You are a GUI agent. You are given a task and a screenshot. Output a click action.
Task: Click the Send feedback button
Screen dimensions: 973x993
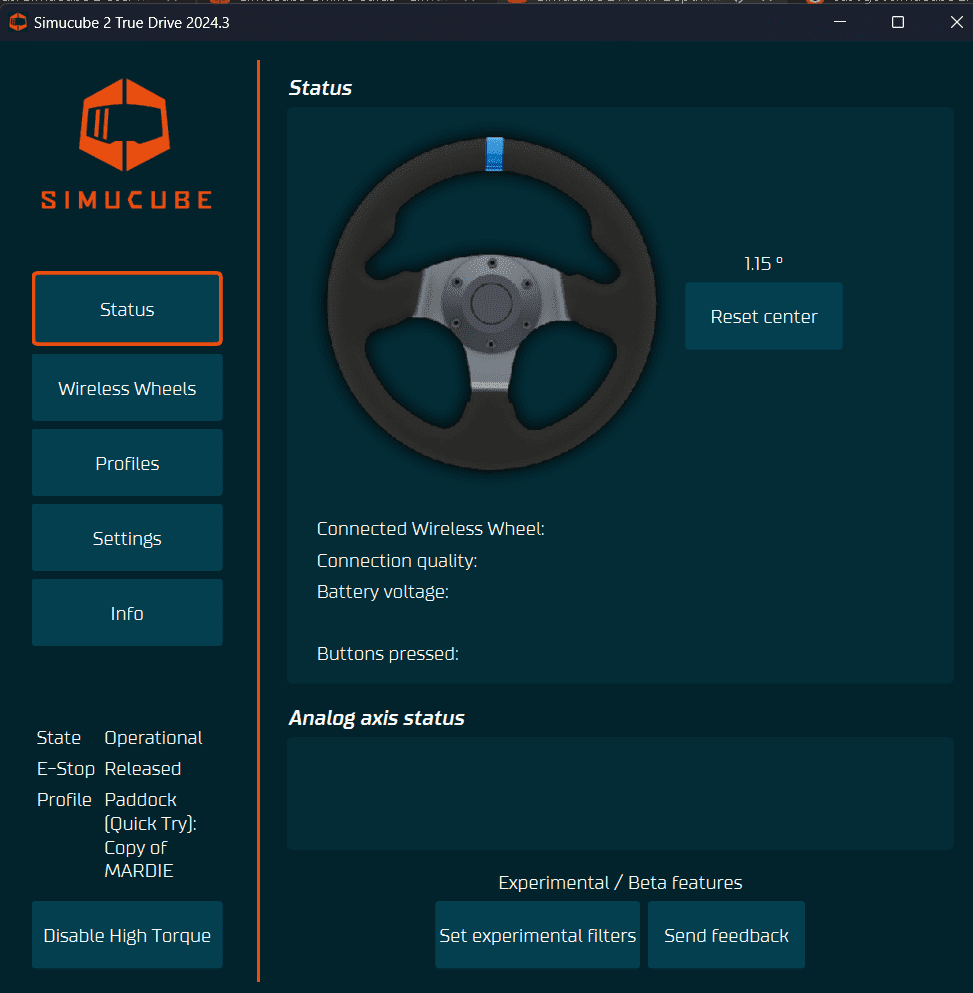pyautogui.click(x=726, y=934)
